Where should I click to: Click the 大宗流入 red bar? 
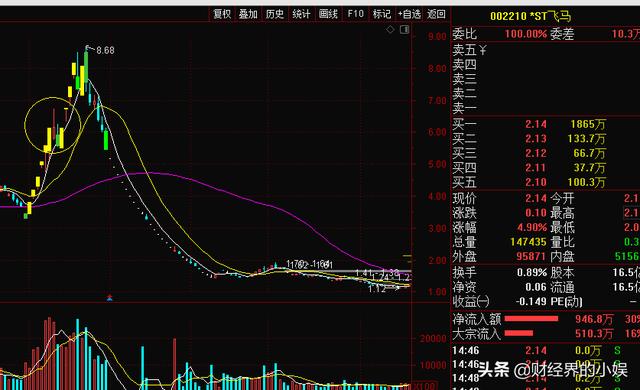coord(519,333)
